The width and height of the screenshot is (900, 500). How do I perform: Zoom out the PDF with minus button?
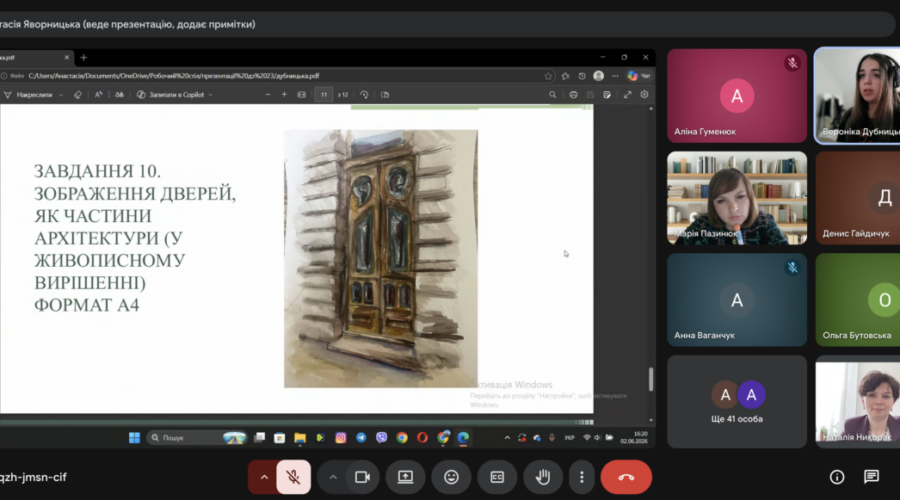tap(267, 95)
